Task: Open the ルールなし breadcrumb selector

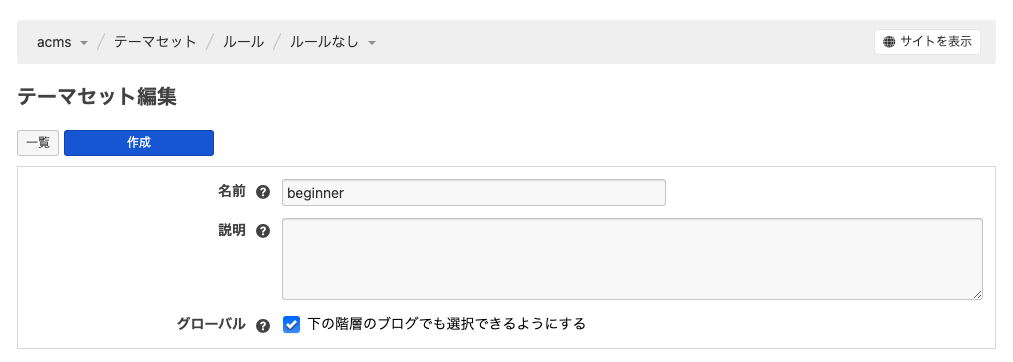Action: 333,42
